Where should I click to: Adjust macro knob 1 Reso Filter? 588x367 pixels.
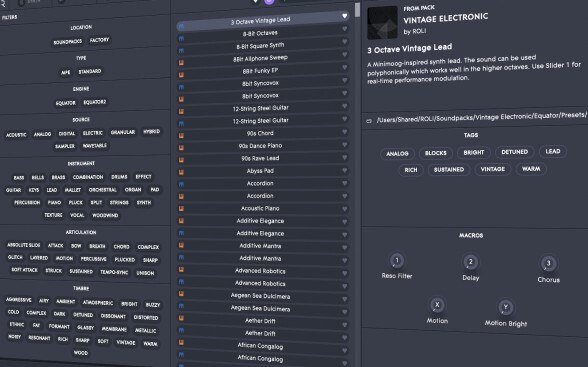click(x=397, y=260)
